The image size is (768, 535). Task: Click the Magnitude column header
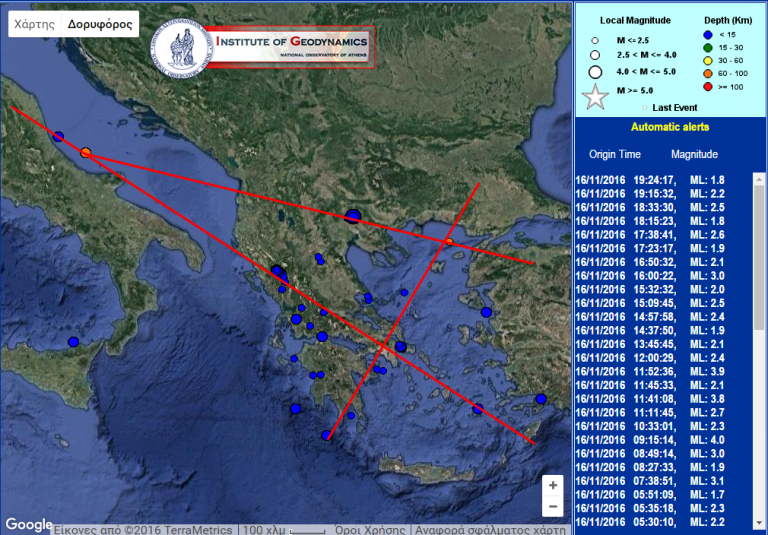point(695,154)
